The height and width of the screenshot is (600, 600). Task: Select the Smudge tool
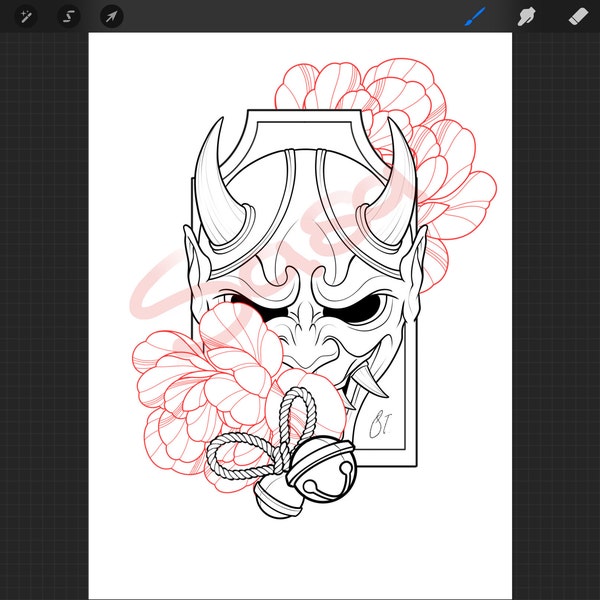(x=527, y=16)
